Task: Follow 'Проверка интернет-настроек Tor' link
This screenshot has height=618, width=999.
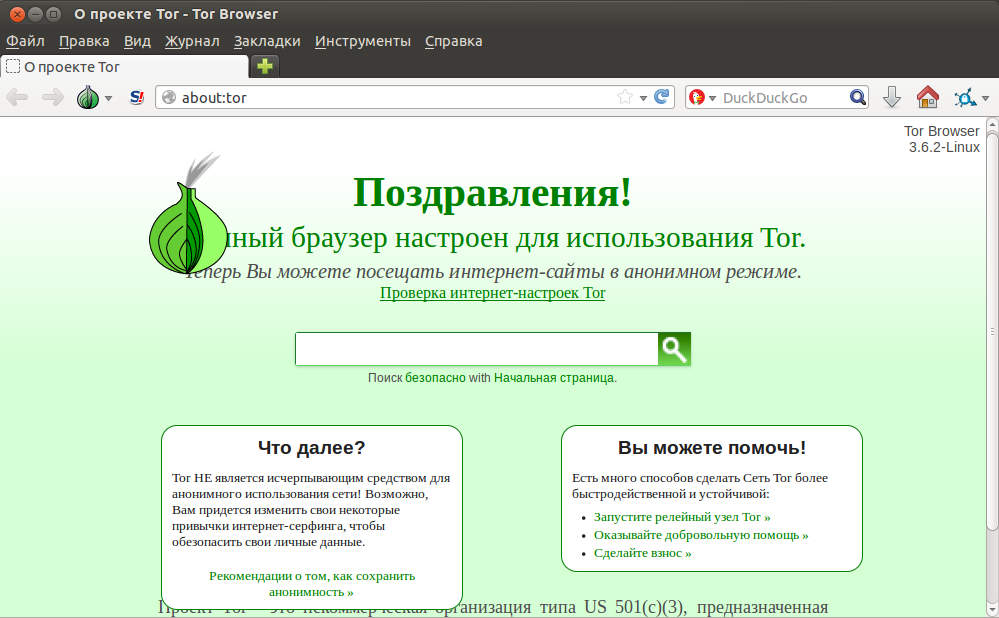Action: pyautogui.click(x=492, y=293)
